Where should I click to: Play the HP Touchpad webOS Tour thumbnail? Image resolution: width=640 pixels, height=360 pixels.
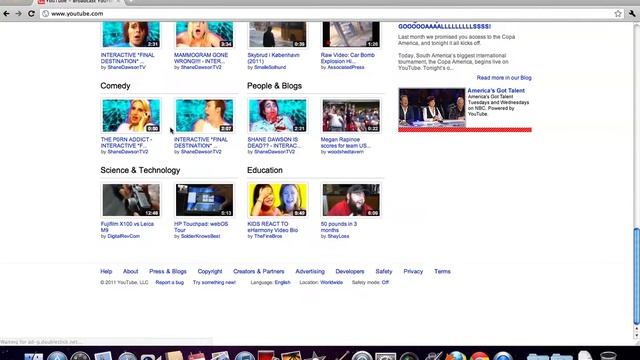[x=204, y=200]
